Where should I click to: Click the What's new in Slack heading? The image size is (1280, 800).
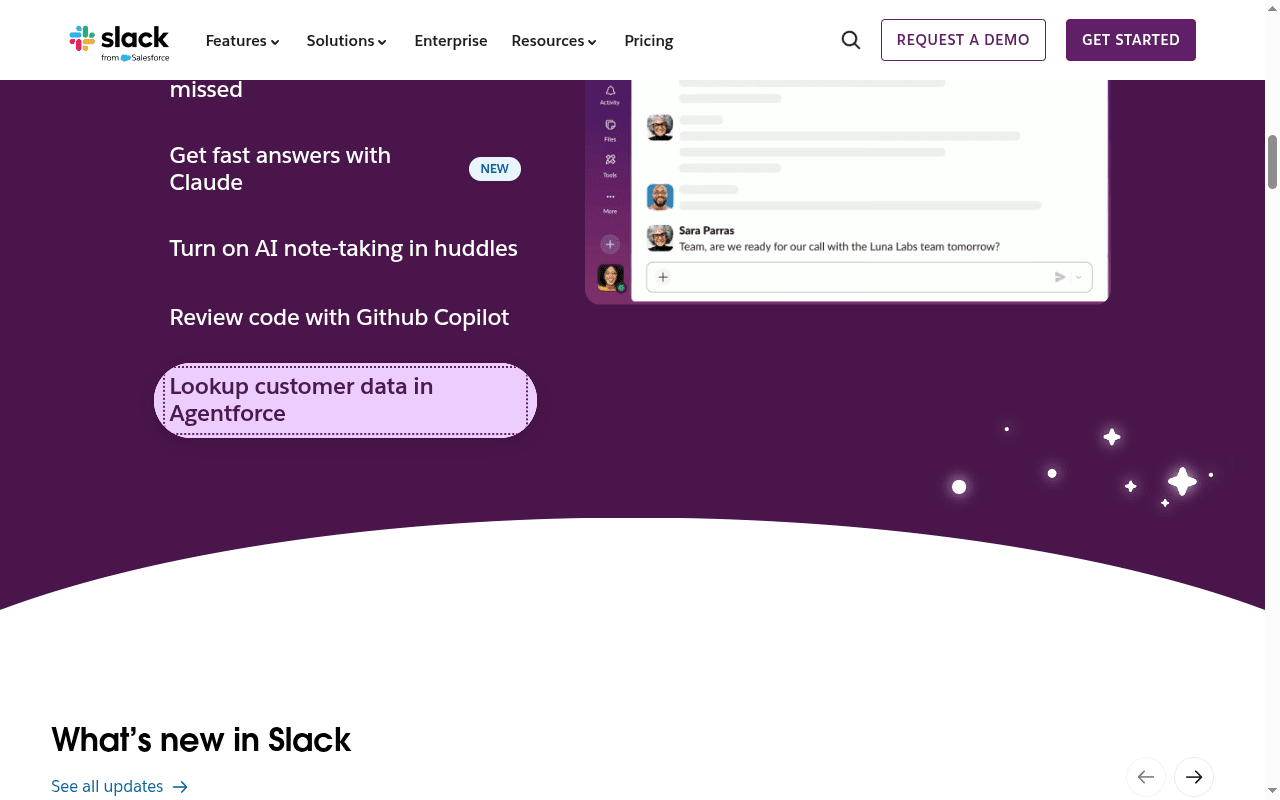click(201, 740)
